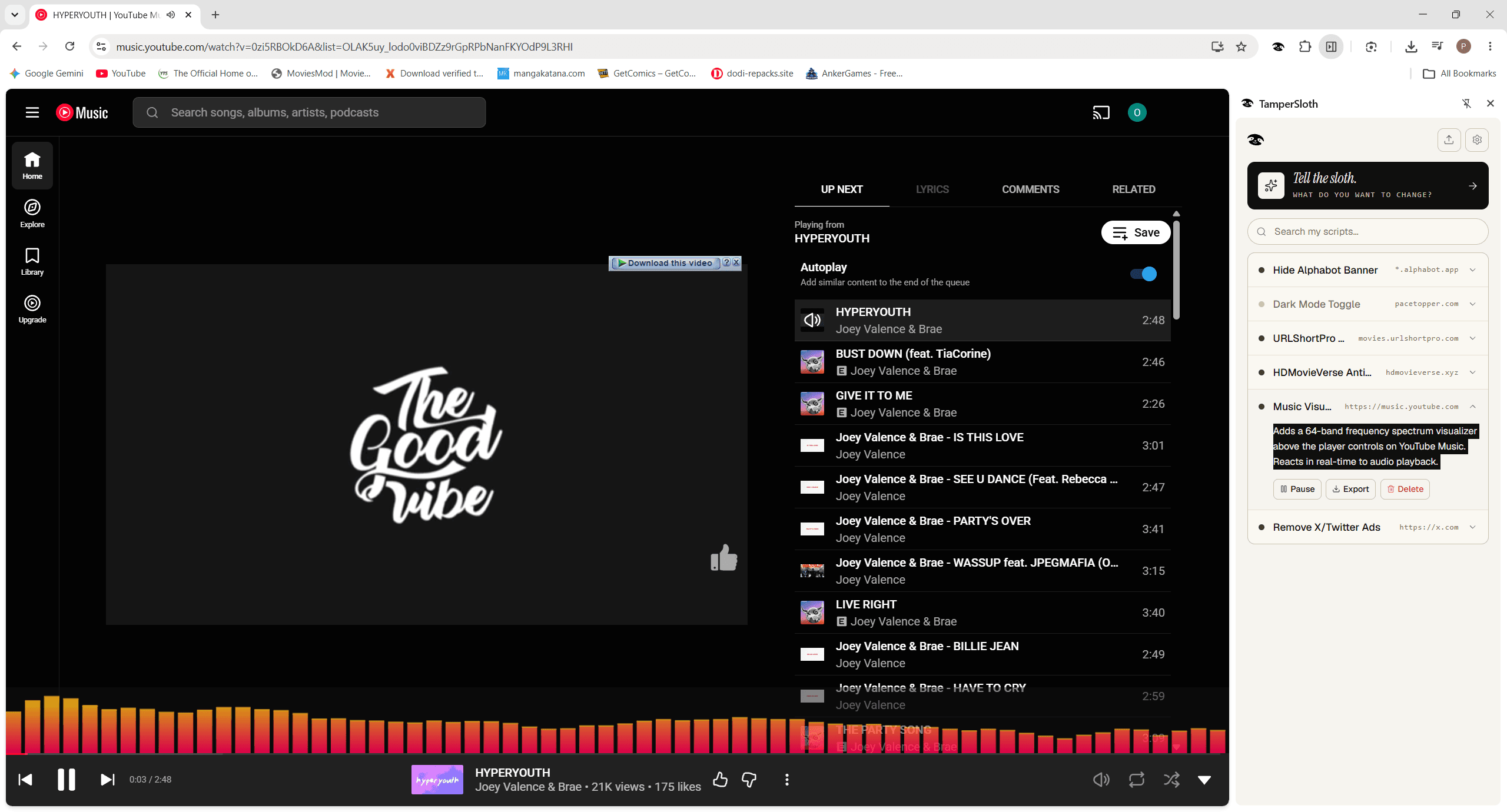Click the TamperSloth export upload icon
1507x812 pixels.
(x=1449, y=140)
